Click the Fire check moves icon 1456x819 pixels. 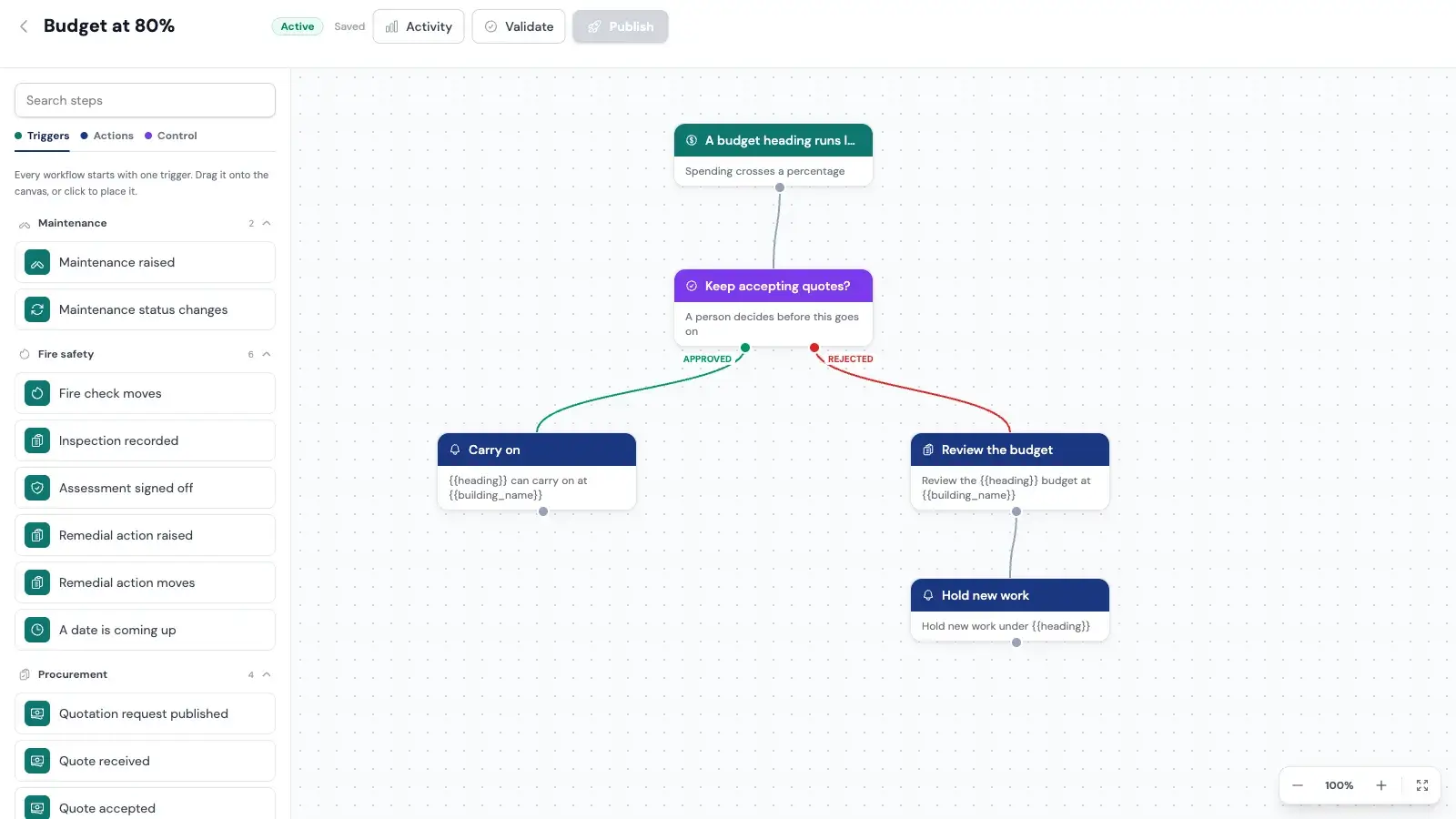click(x=37, y=393)
